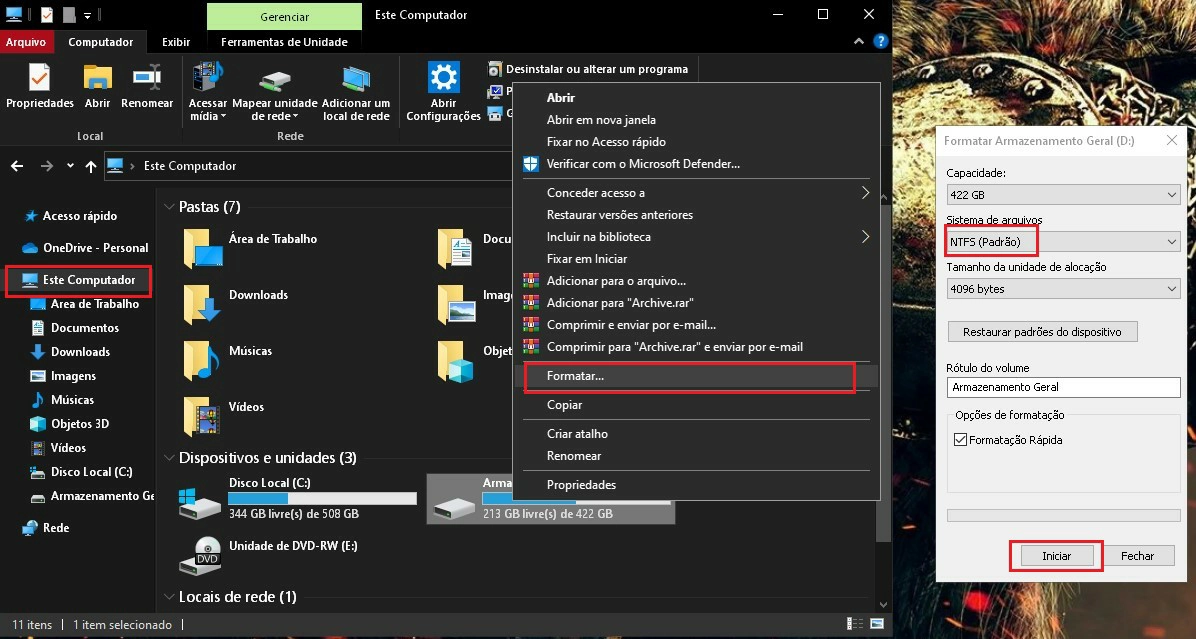Choose Adicionar para "Archive.rar"
1196x639 pixels.
point(620,303)
